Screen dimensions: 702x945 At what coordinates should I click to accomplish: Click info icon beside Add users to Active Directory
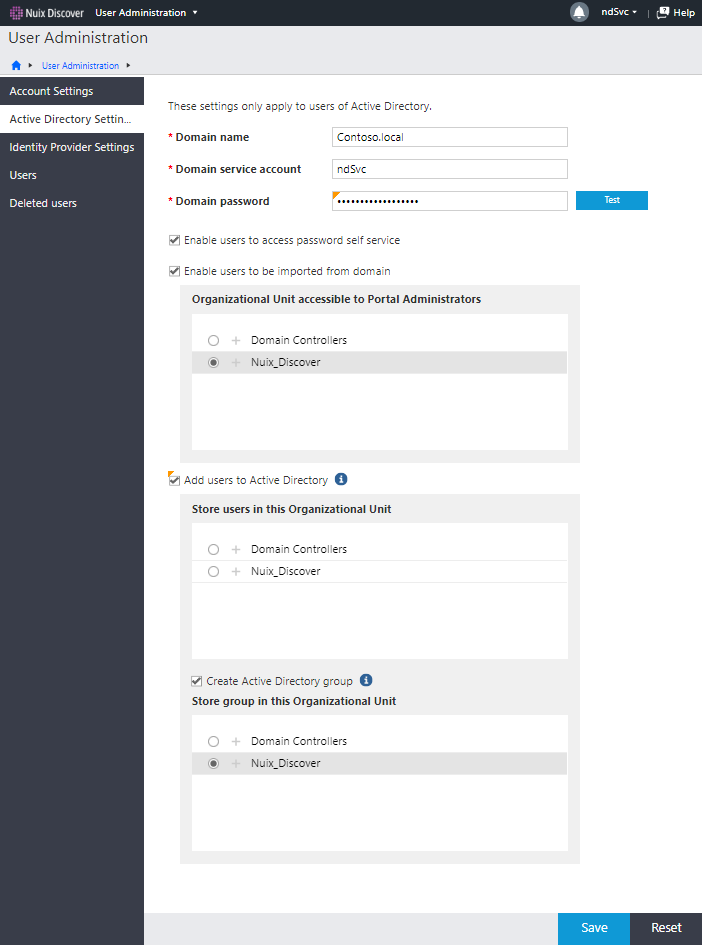pos(341,480)
